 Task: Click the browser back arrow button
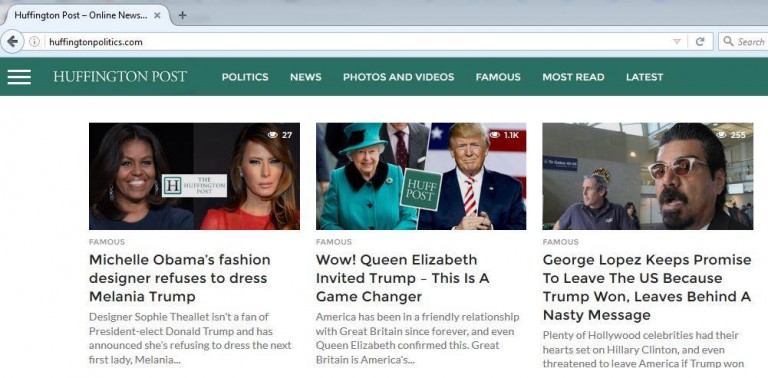[12, 42]
